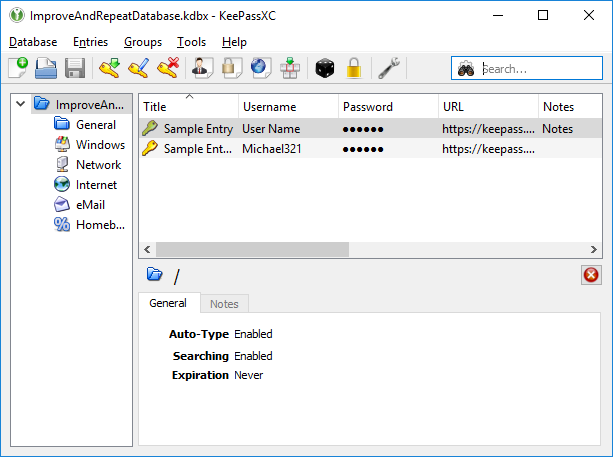Sort entries by the Notes column header
This screenshot has height=457, width=613.
570,106
